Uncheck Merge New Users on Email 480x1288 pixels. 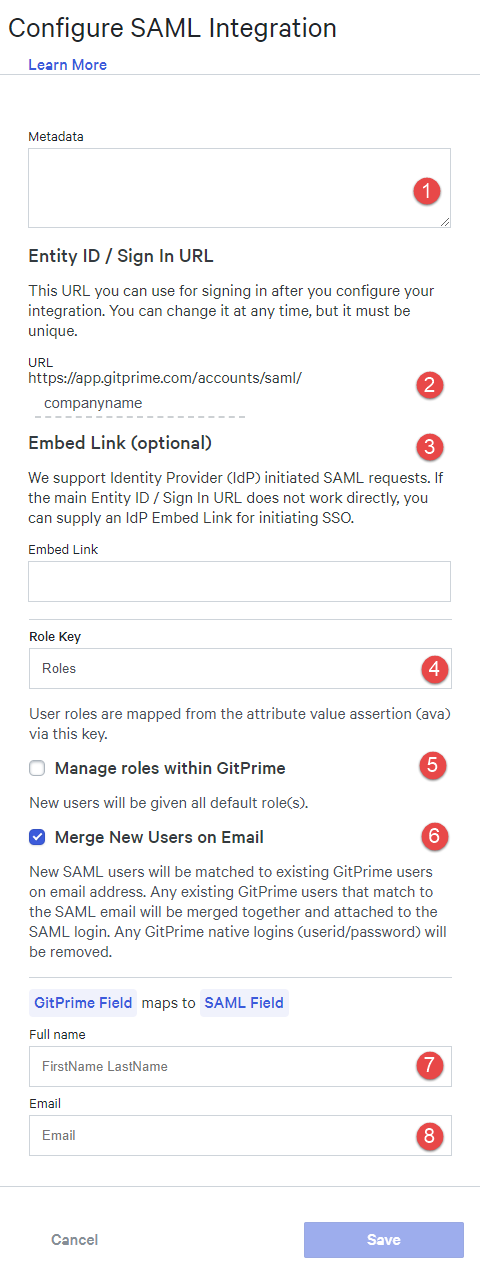(37, 837)
